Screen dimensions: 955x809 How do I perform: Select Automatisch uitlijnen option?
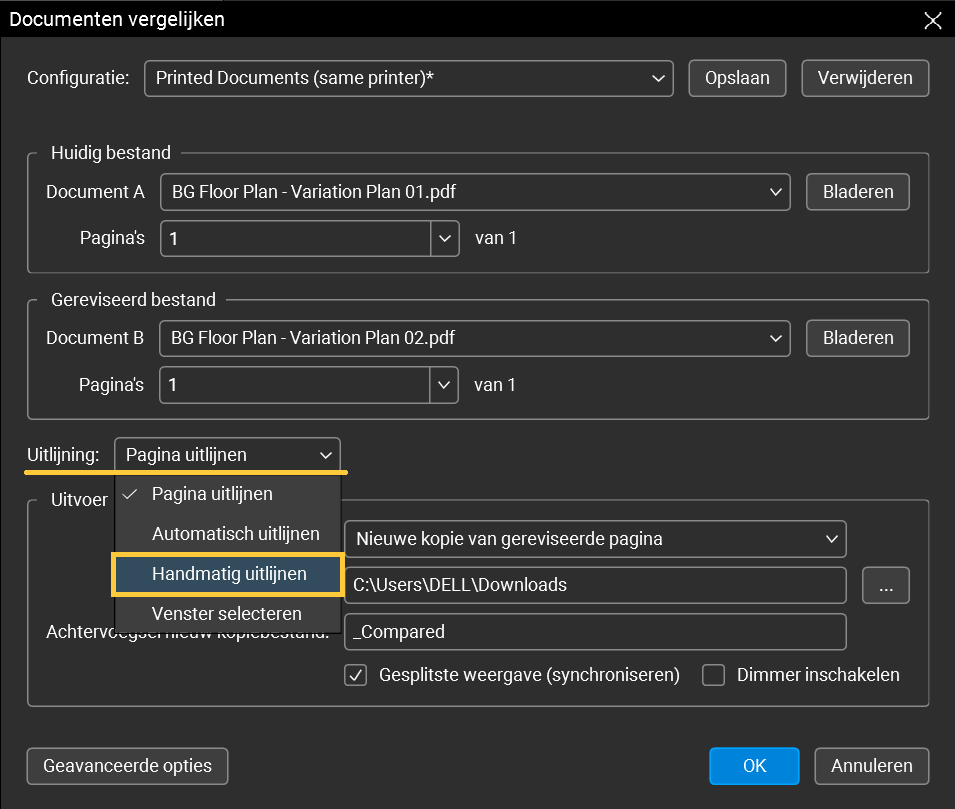point(227,534)
